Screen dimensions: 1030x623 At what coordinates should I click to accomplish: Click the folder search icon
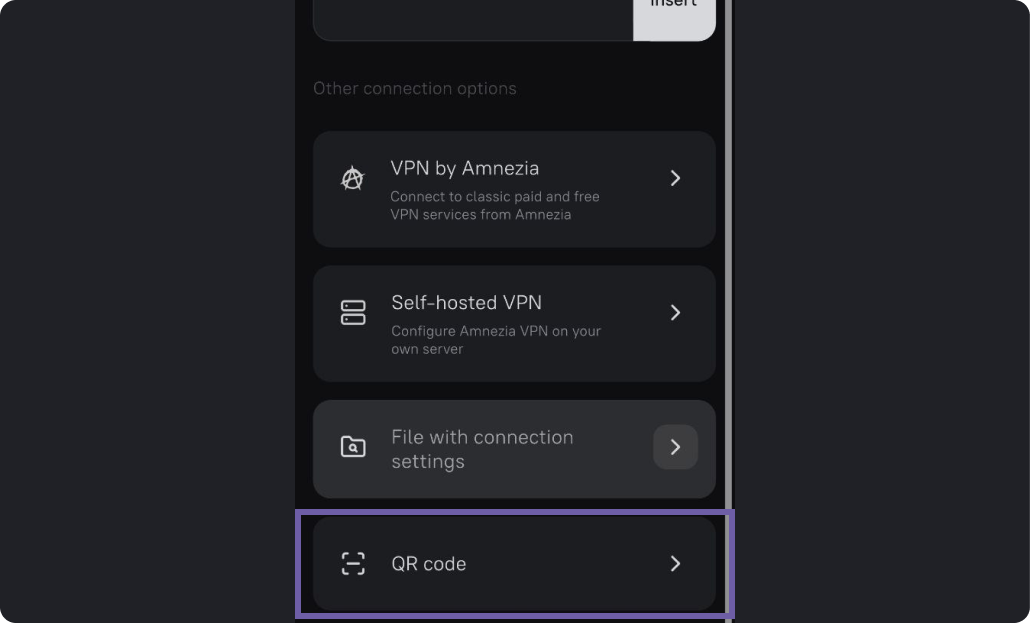point(353,447)
